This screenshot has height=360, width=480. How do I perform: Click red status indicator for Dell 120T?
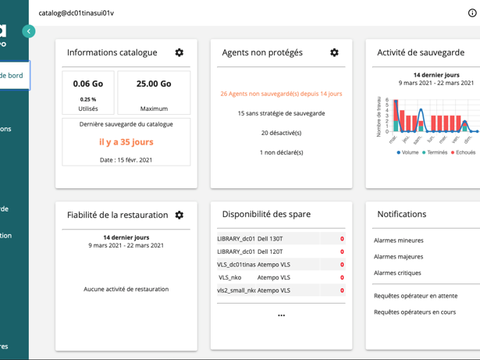[342, 252]
